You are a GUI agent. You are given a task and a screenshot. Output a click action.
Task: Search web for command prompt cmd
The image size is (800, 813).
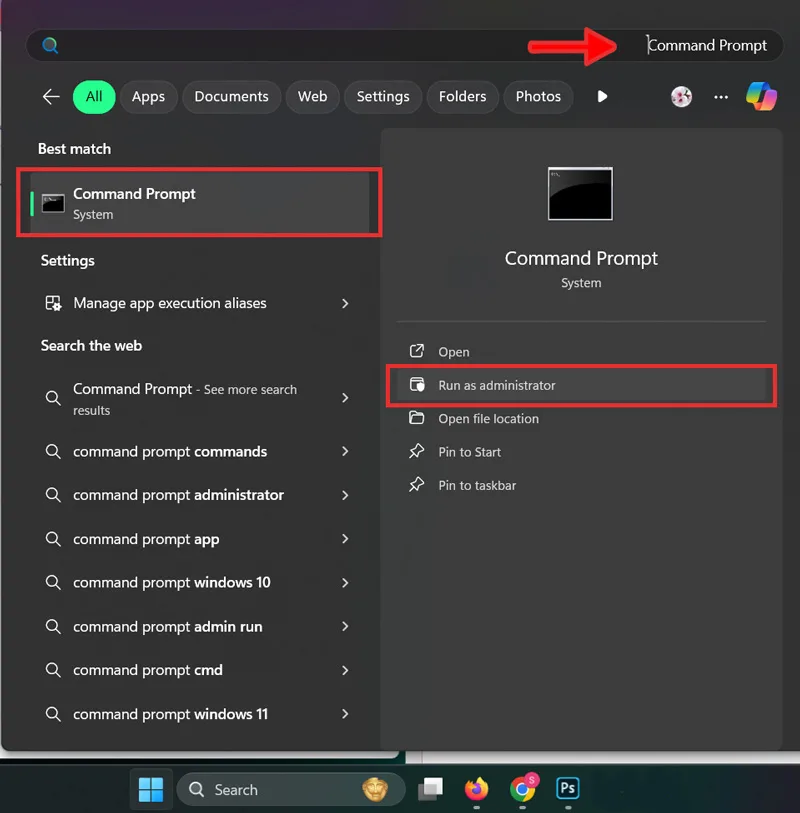[x=200, y=670]
